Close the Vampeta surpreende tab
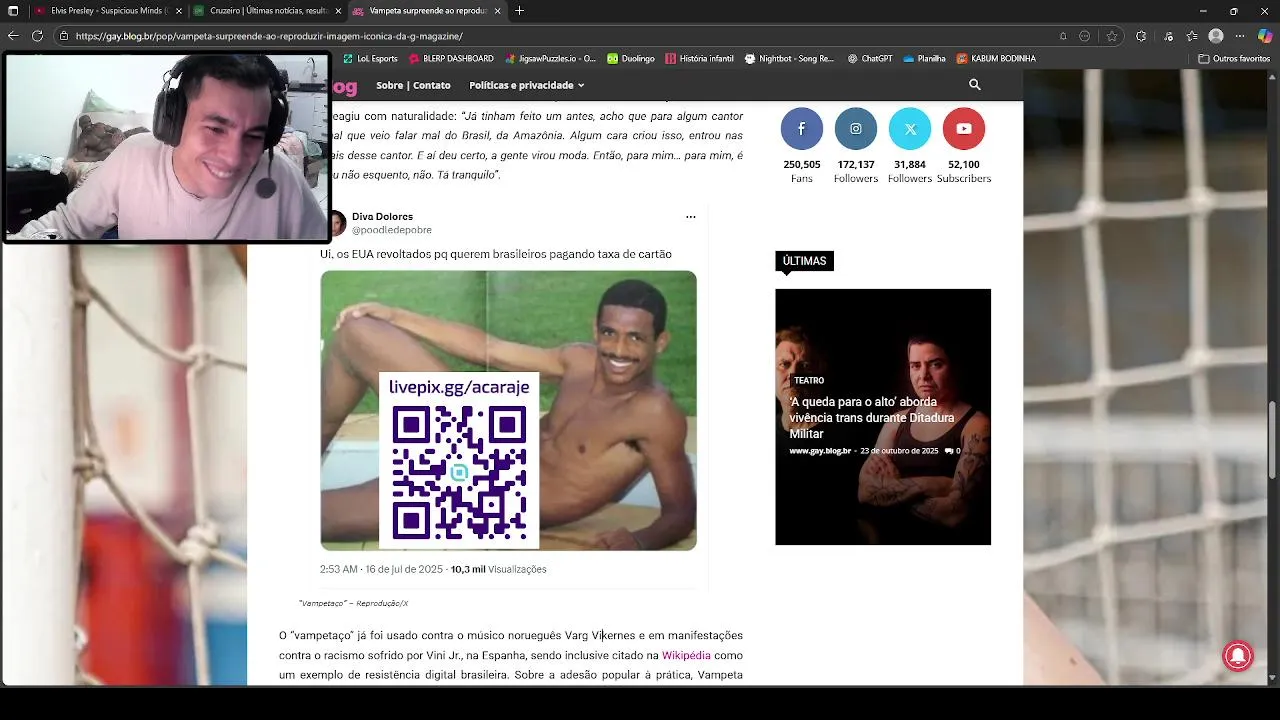Viewport: 1280px width, 720px height. point(497,11)
